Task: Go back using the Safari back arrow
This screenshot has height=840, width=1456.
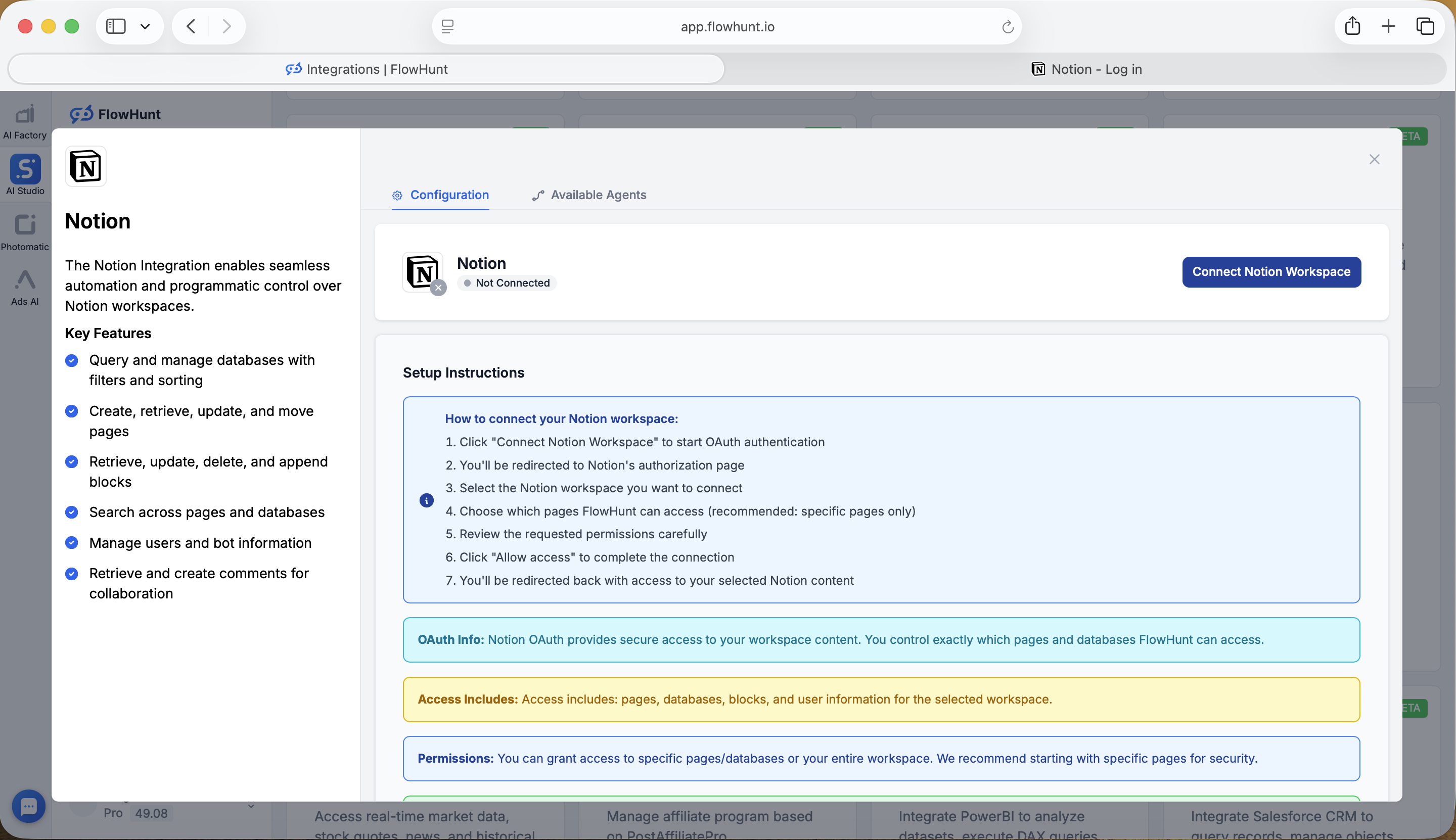Action: 191,27
